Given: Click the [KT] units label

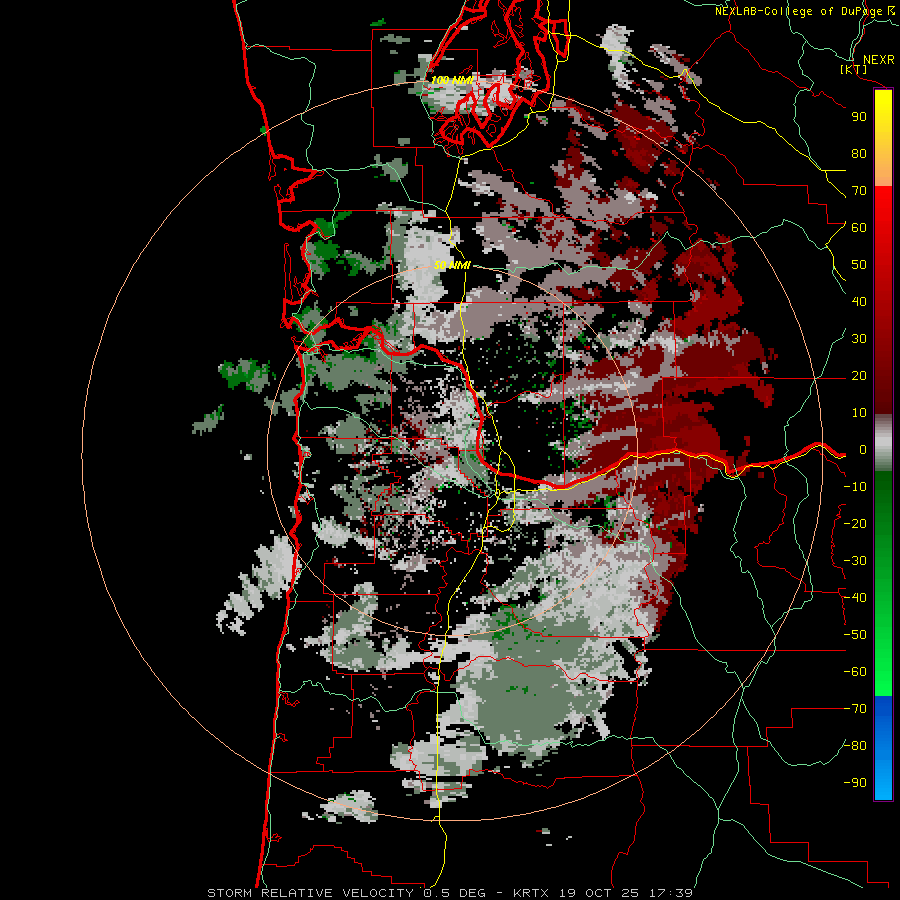Looking at the screenshot, I should click(854, 70).
